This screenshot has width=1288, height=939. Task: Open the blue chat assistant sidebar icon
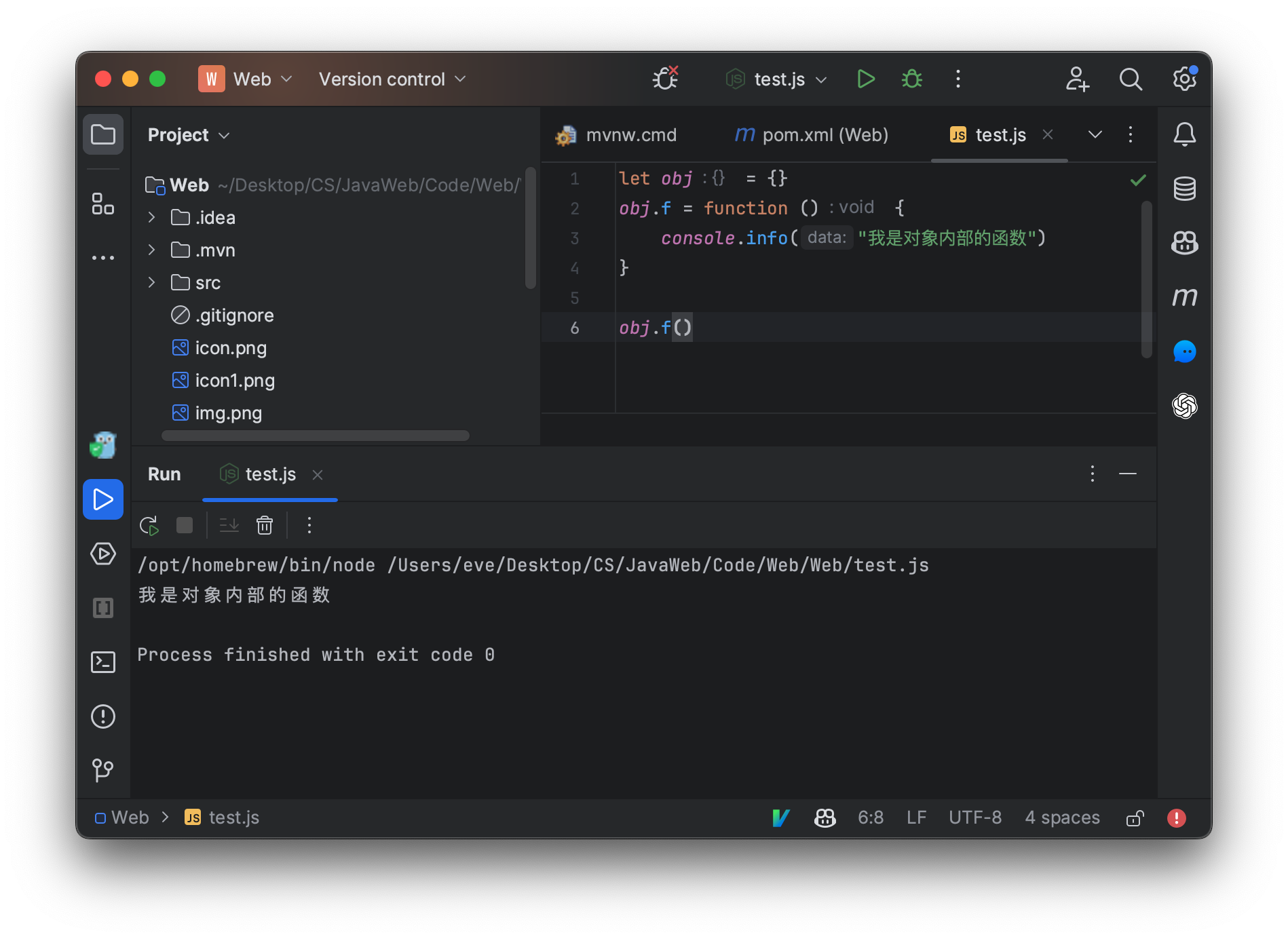(1185, 351)
